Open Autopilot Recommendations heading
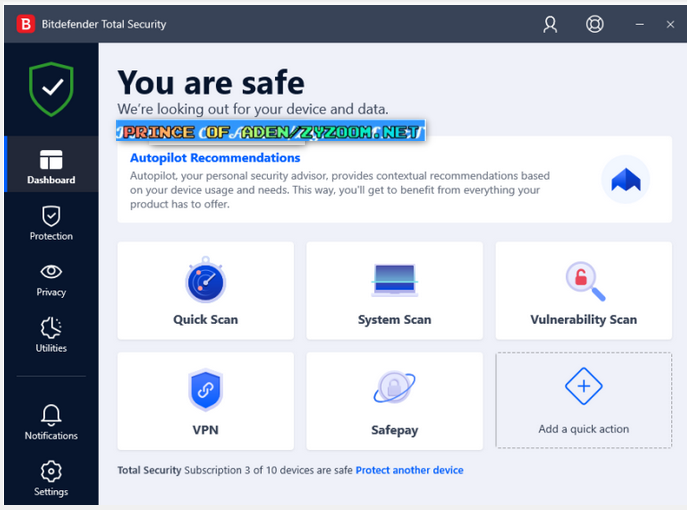 coord(215,158)
